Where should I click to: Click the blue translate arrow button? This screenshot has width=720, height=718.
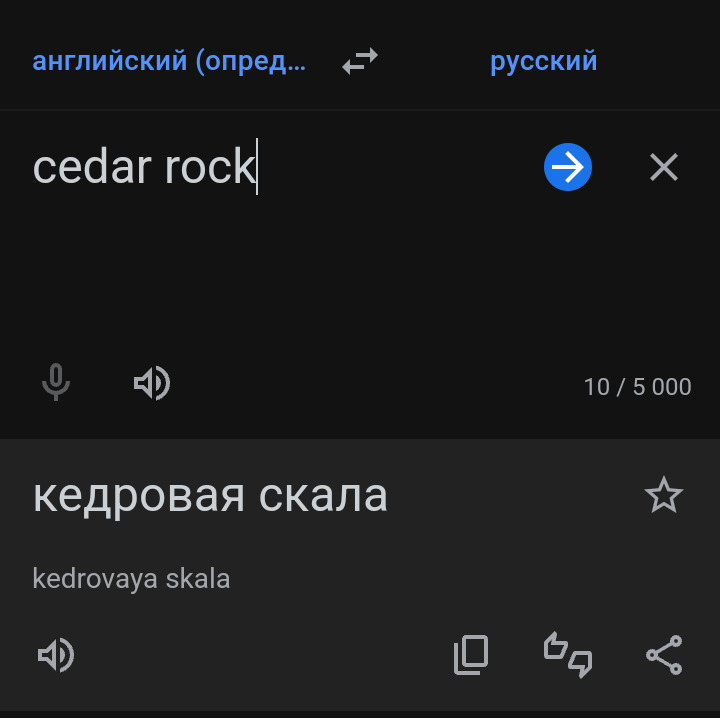click(x=568, y=167)
